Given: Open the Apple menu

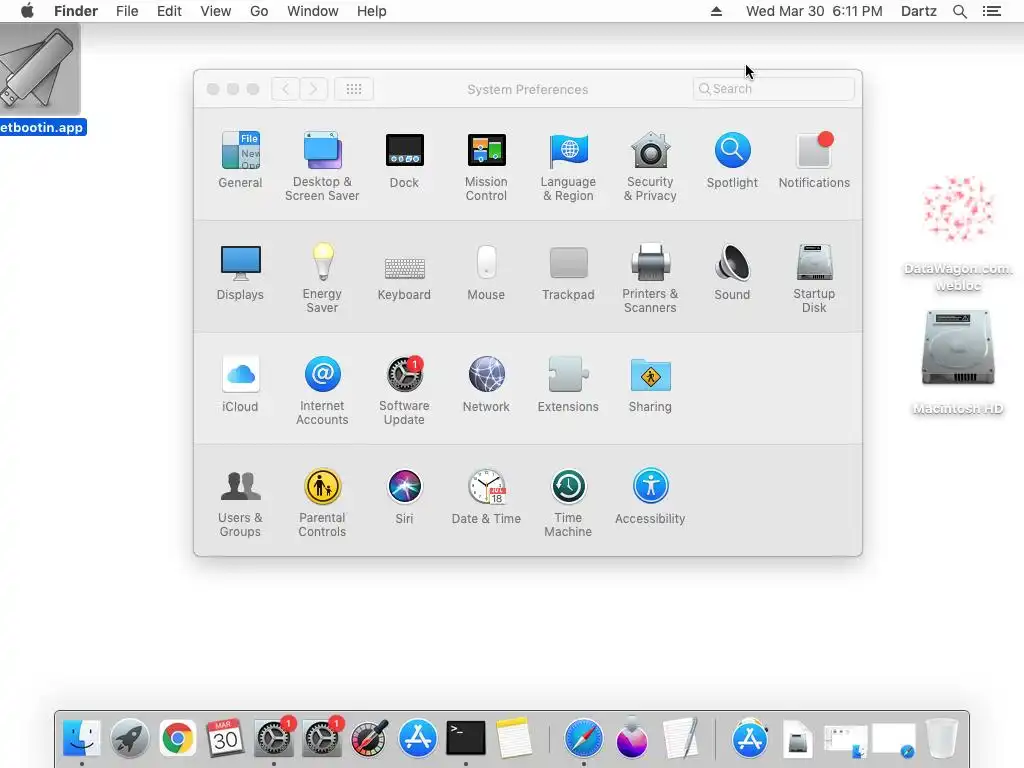Looking at the screenshot, I should tap(27, 11).
